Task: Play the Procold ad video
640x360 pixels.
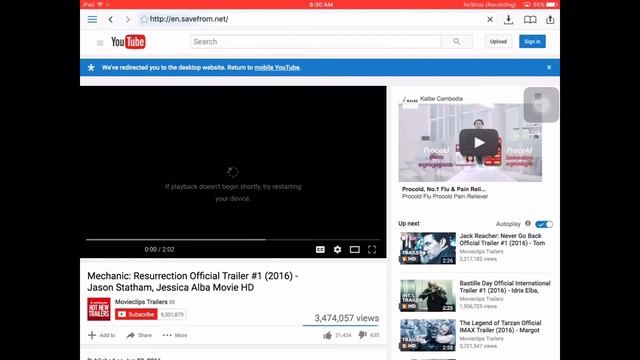Action: (x=479, y=142)
